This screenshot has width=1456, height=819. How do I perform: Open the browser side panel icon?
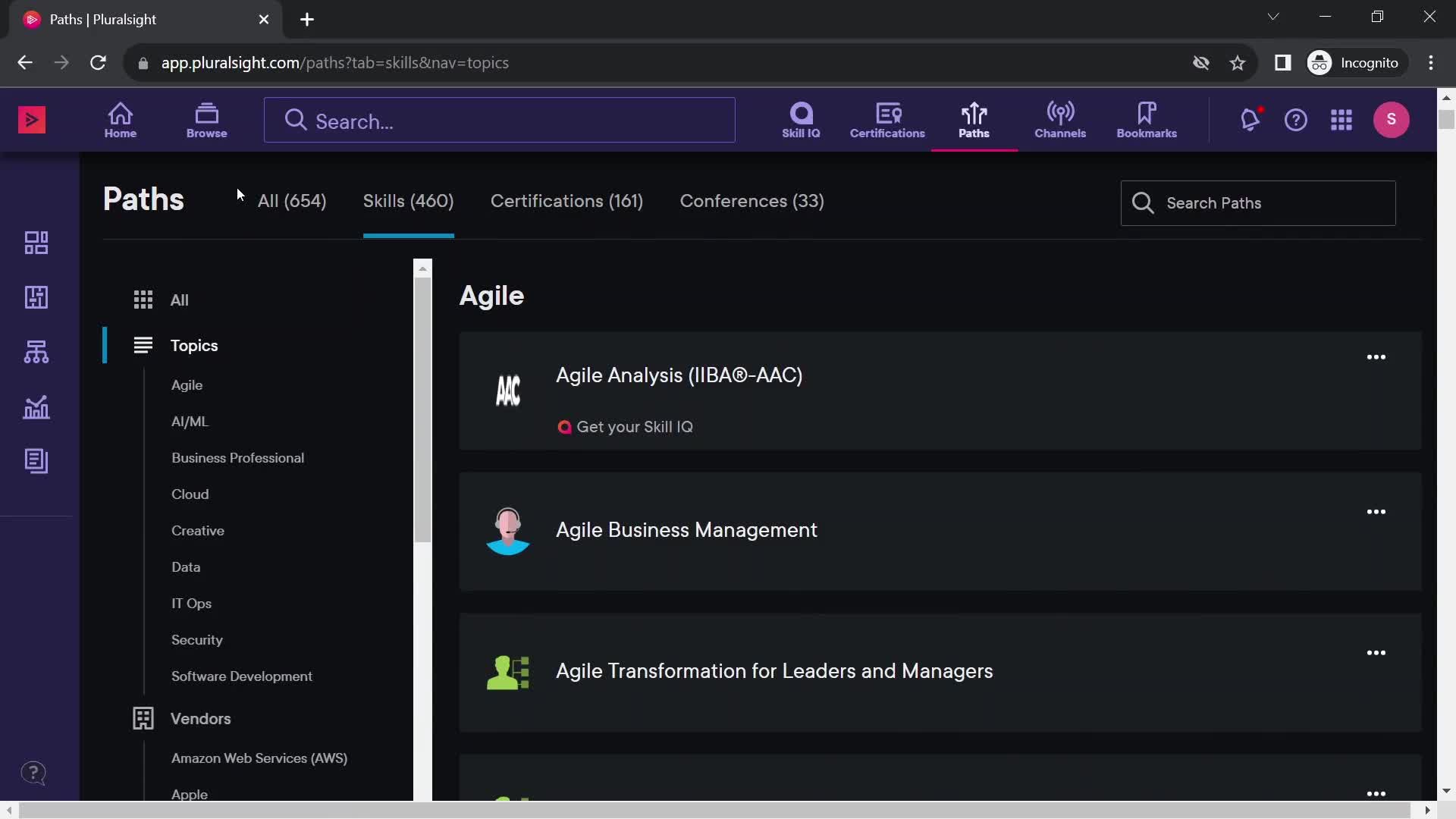click(1283, 63)
